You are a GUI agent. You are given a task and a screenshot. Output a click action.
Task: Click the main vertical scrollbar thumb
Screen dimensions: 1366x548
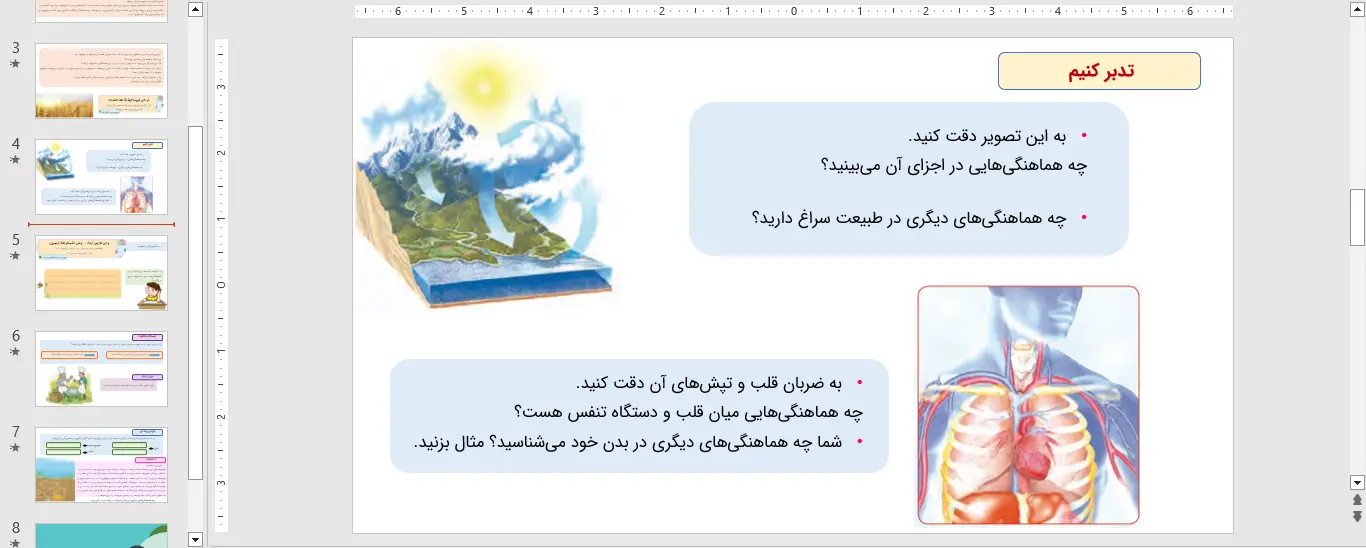(x=1357, y=217)
